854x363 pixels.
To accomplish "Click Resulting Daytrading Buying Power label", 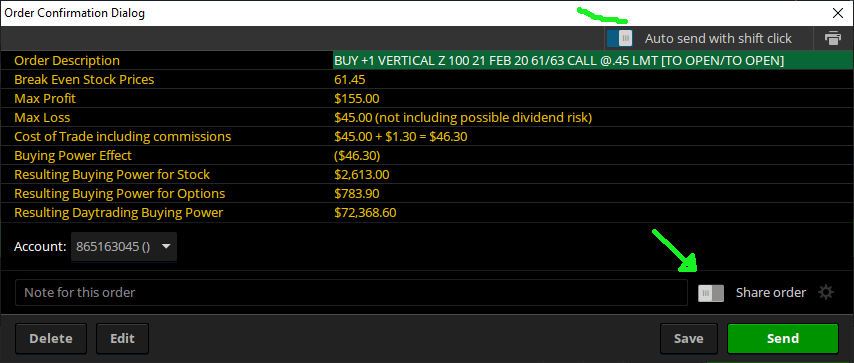I will [118, 213].
